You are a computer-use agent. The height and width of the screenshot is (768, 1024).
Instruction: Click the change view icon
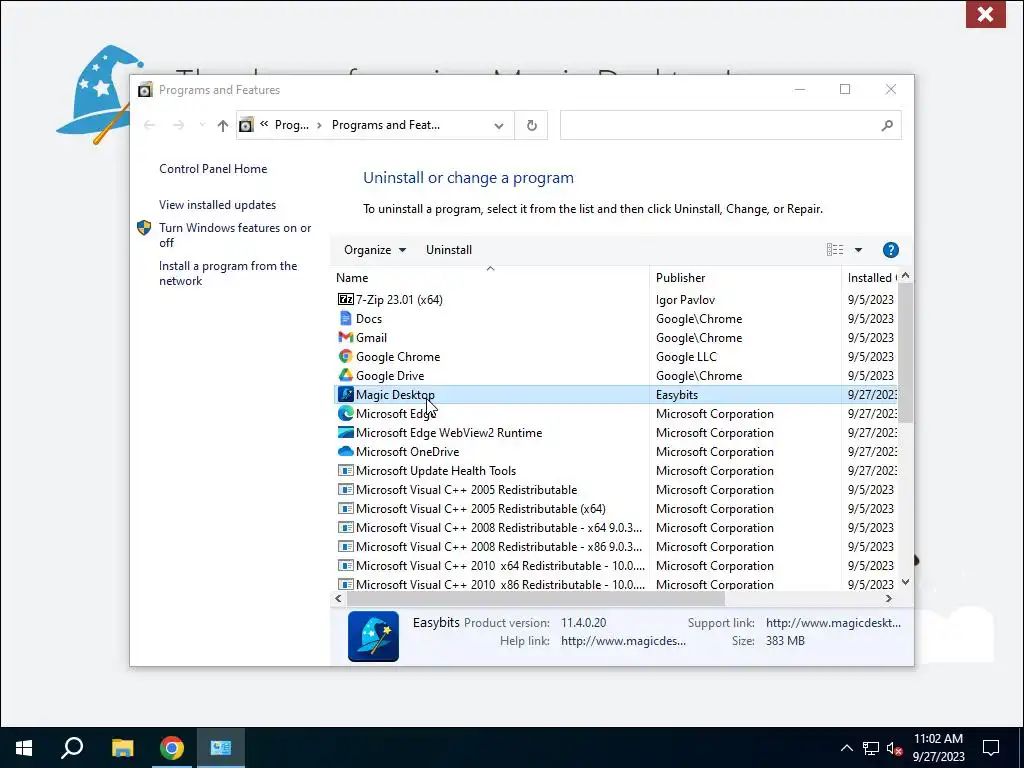pos(835,250)
